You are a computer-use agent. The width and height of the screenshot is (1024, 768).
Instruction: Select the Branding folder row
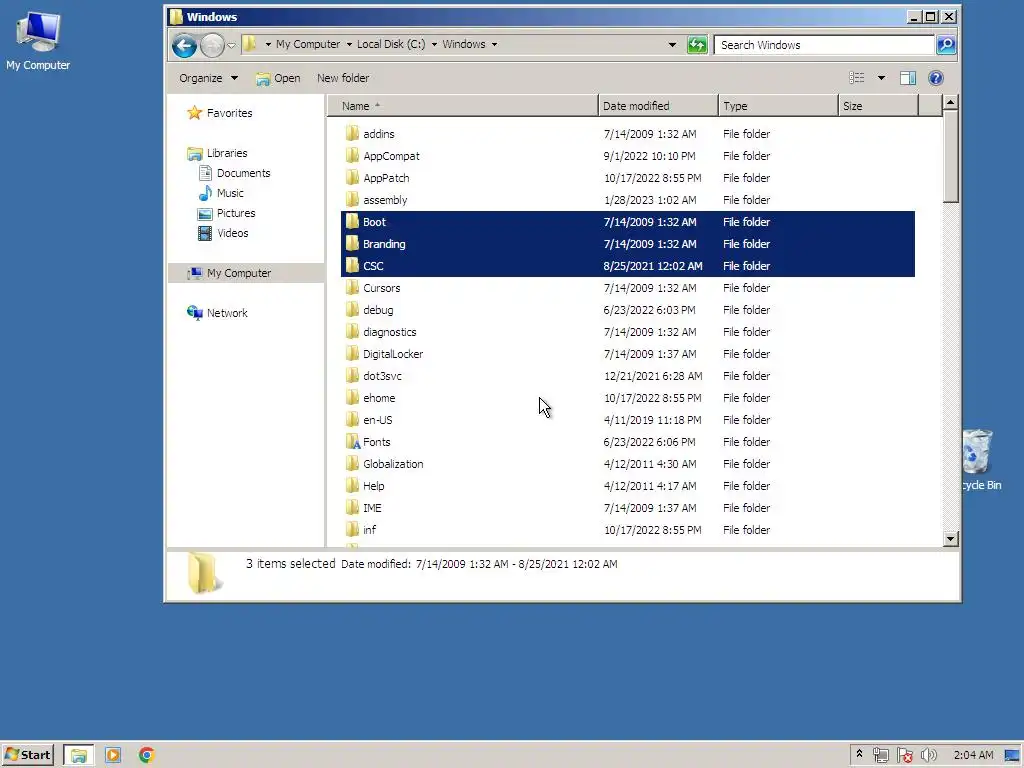tap(628, 244)
